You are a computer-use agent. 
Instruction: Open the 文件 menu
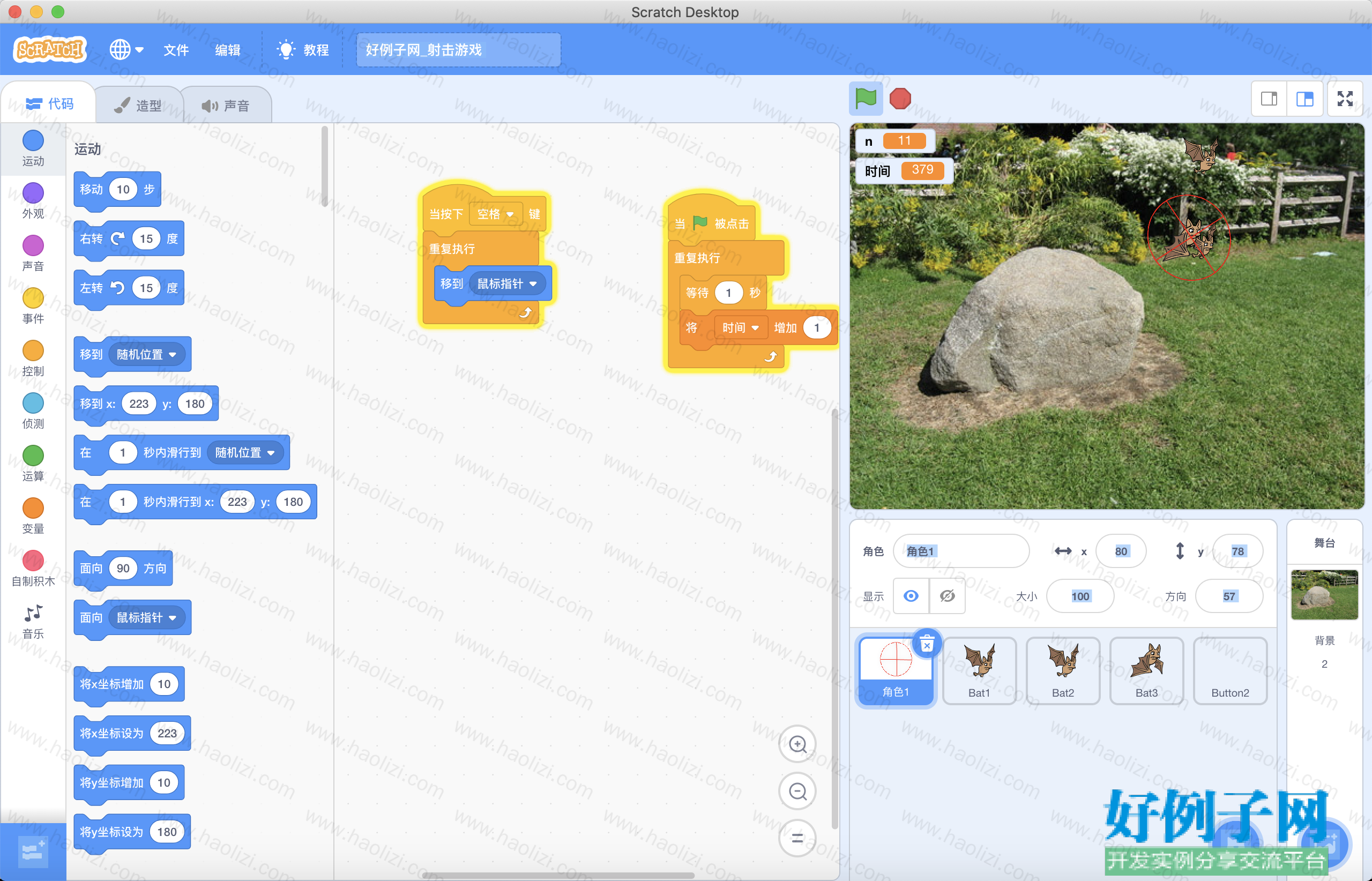coord(176,50)
